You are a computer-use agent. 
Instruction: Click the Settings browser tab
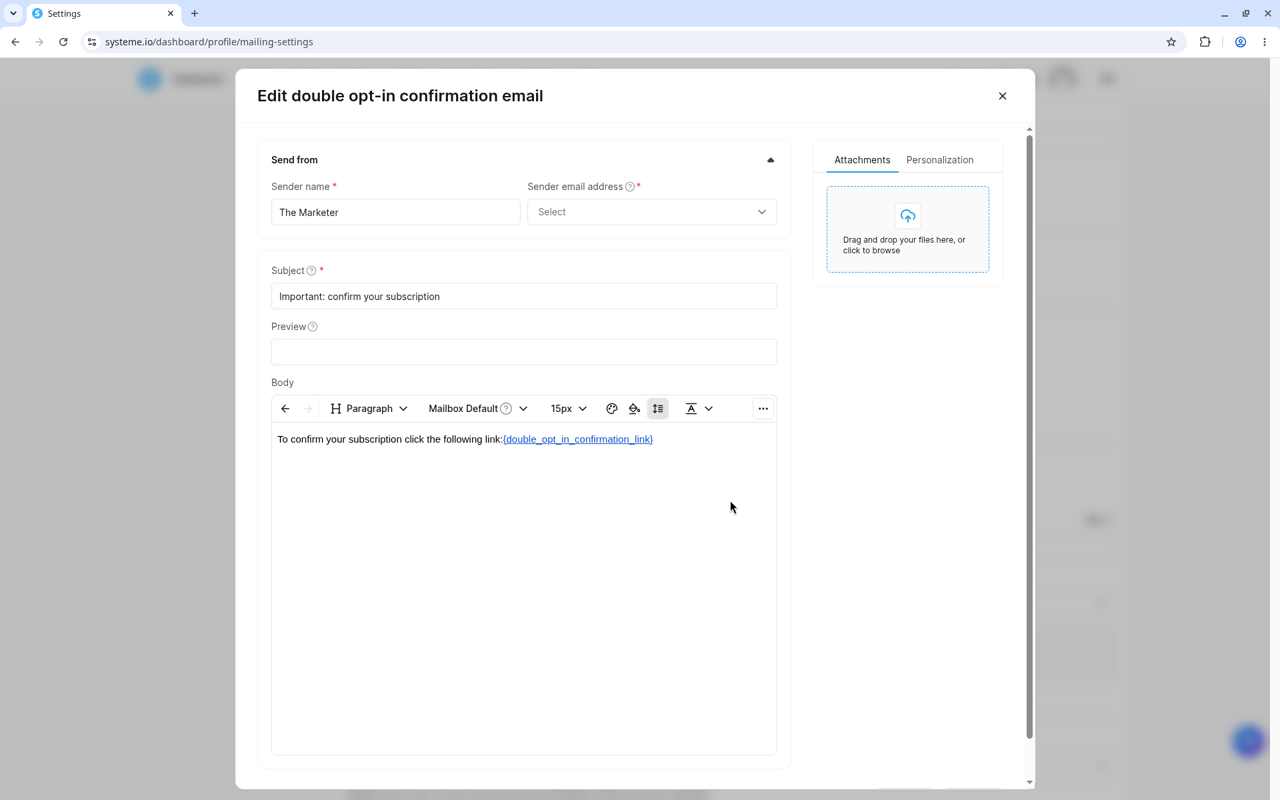103,14
